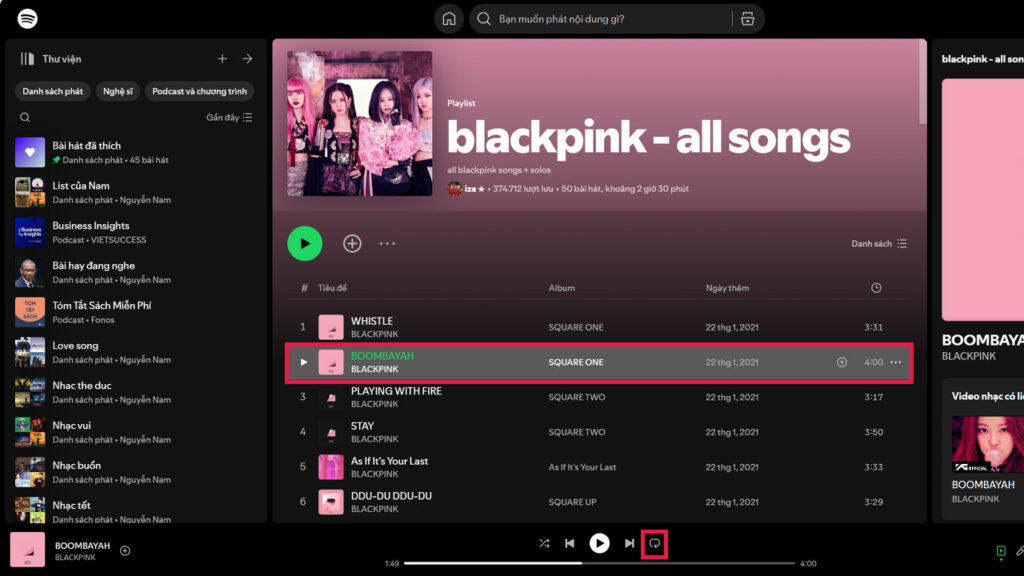
Task: Open Business Insights podcast
Action: tap(136, 232)
